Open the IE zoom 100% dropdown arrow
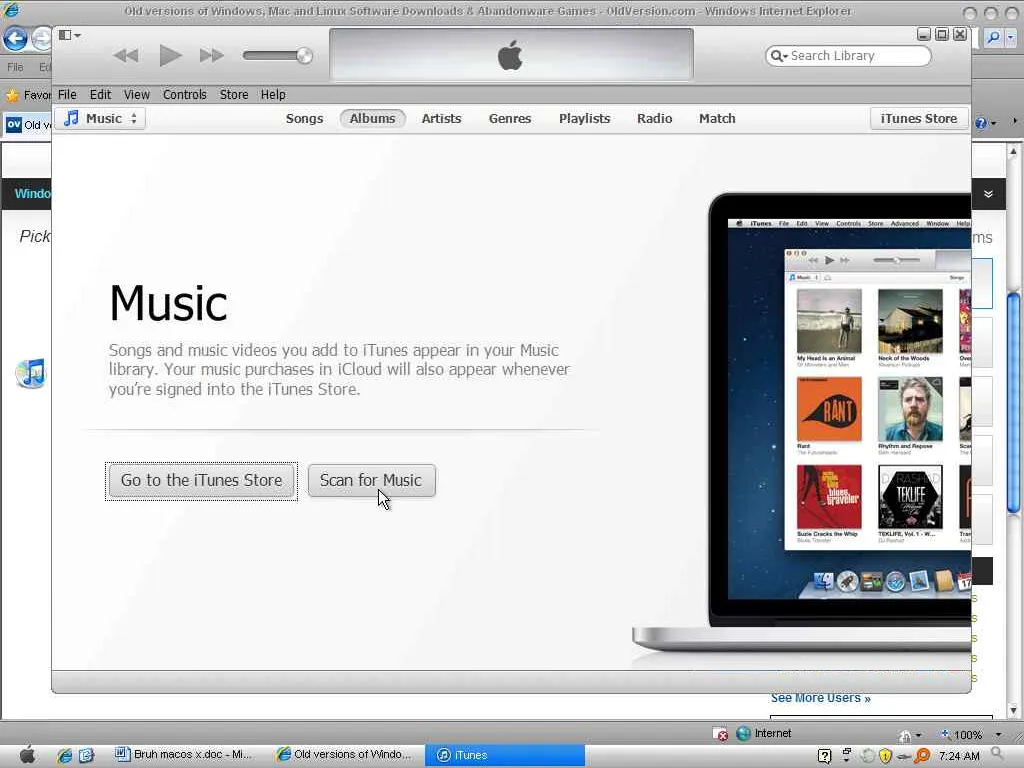The width and height of the screenshot is (1024, 768). pyautogui.click(x=998, y=735)
